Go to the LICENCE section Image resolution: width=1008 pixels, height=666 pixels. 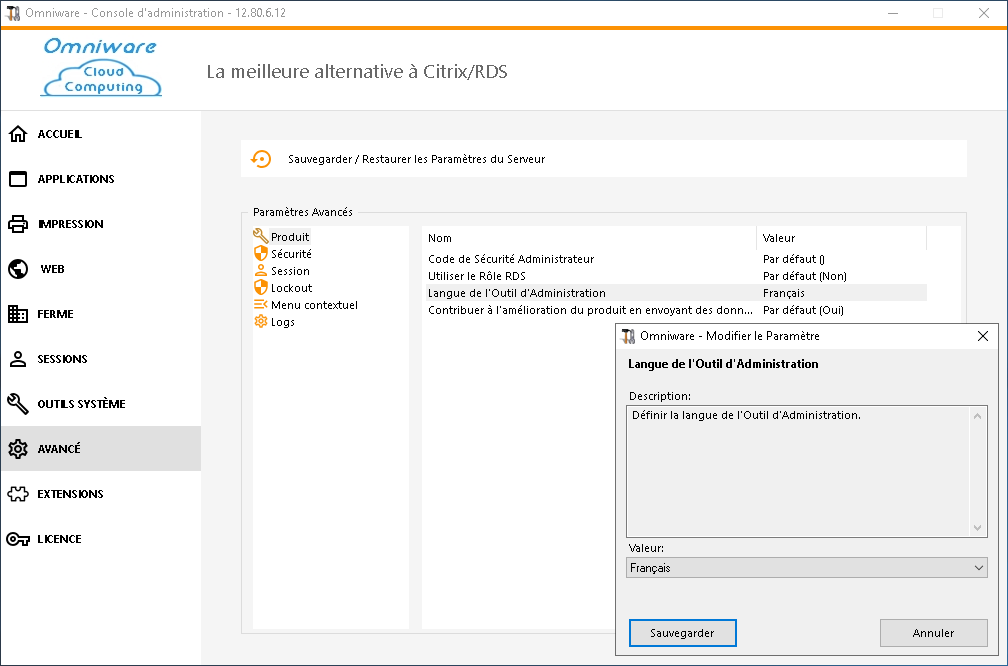pyautogui.click(x=101, y=539)
